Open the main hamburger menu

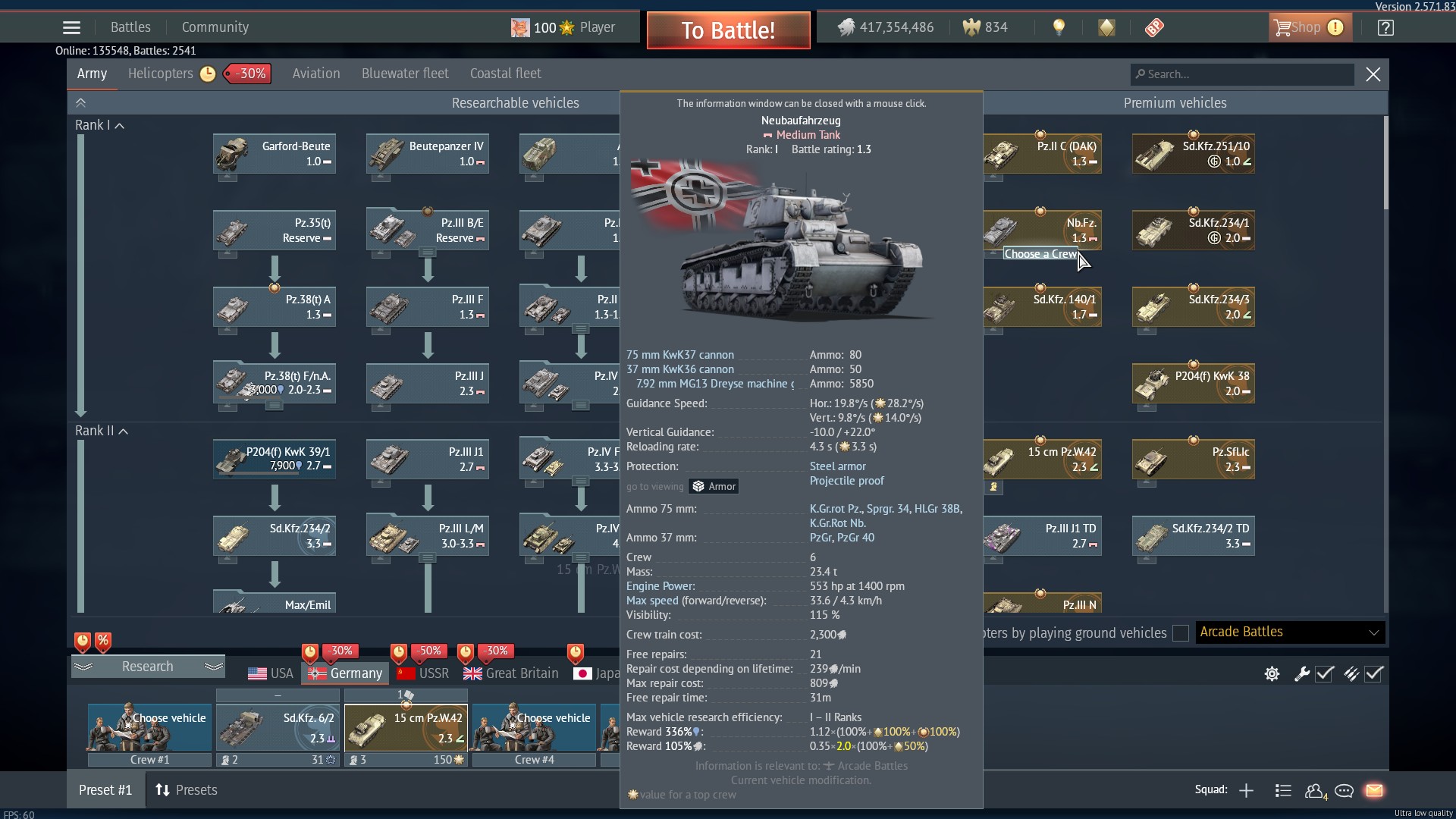71,27
